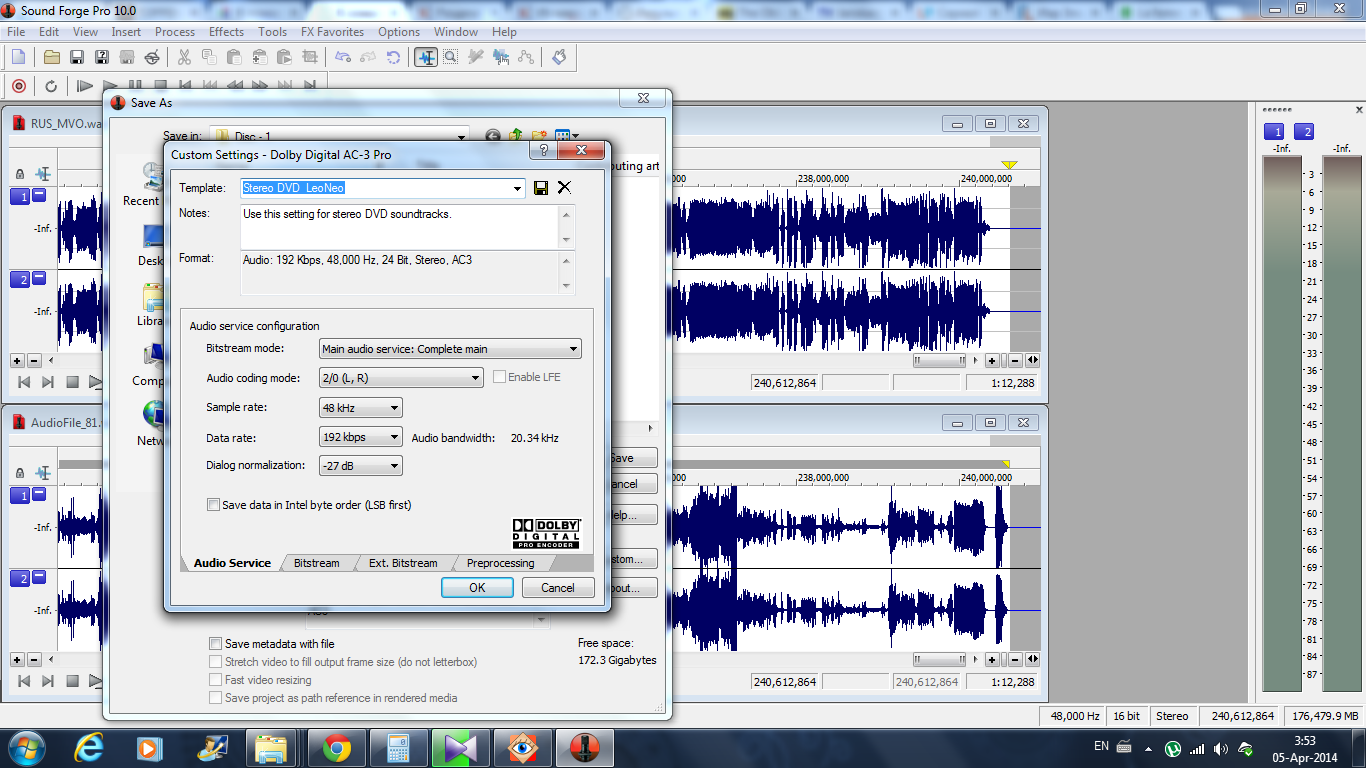Image resolution: width=1366 pixels, height=768 pixels.
Task: Click the Cut scissors toolbar icon
Action: point(184,57)
